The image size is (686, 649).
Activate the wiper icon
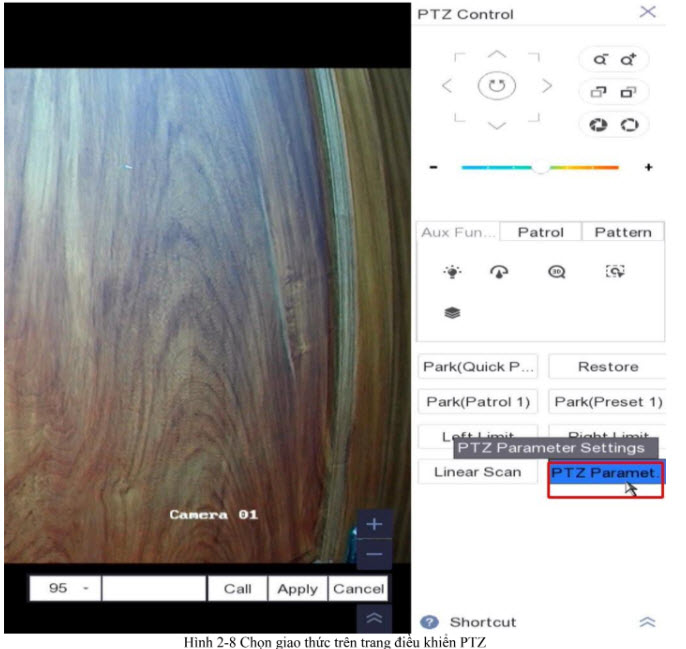point(498,272)
